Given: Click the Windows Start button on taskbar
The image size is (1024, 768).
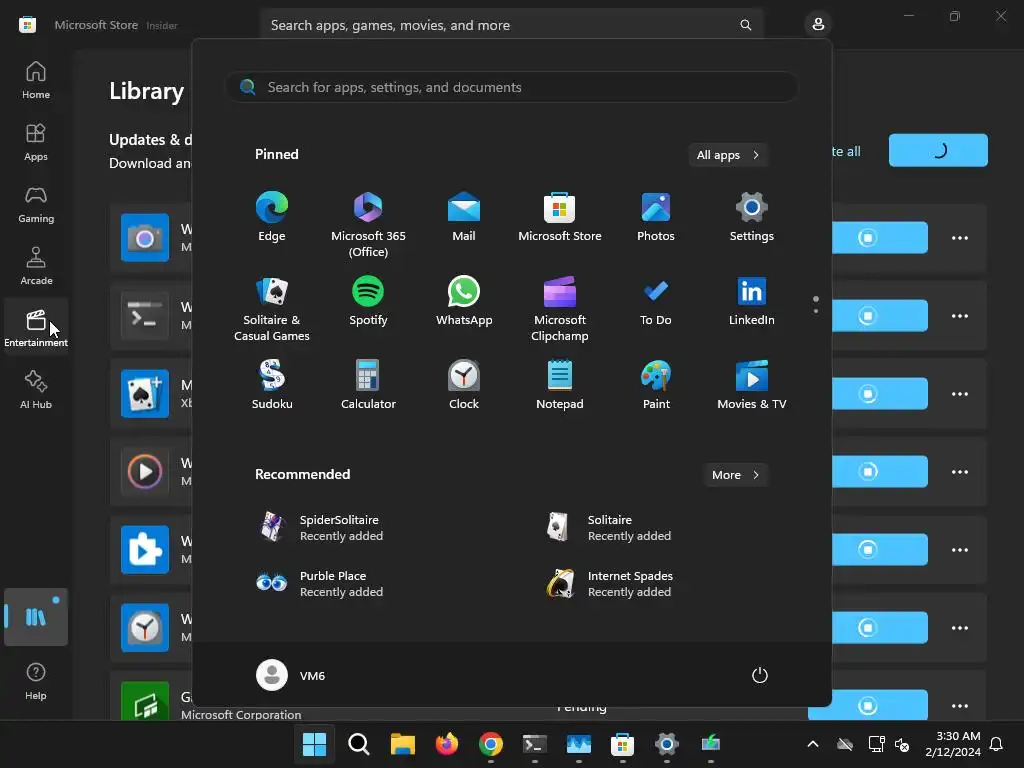Looking at the screenshot, I should 314,744.
